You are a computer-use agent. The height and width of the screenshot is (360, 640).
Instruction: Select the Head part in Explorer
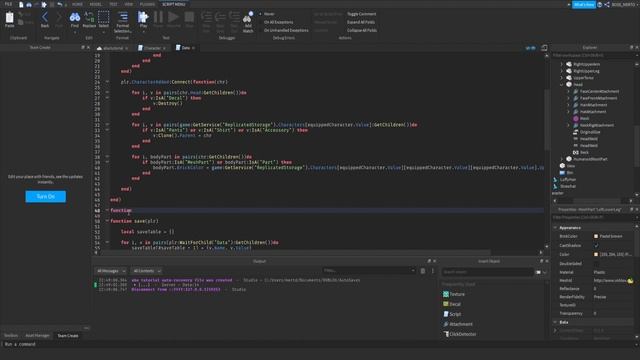click(578, 84)
